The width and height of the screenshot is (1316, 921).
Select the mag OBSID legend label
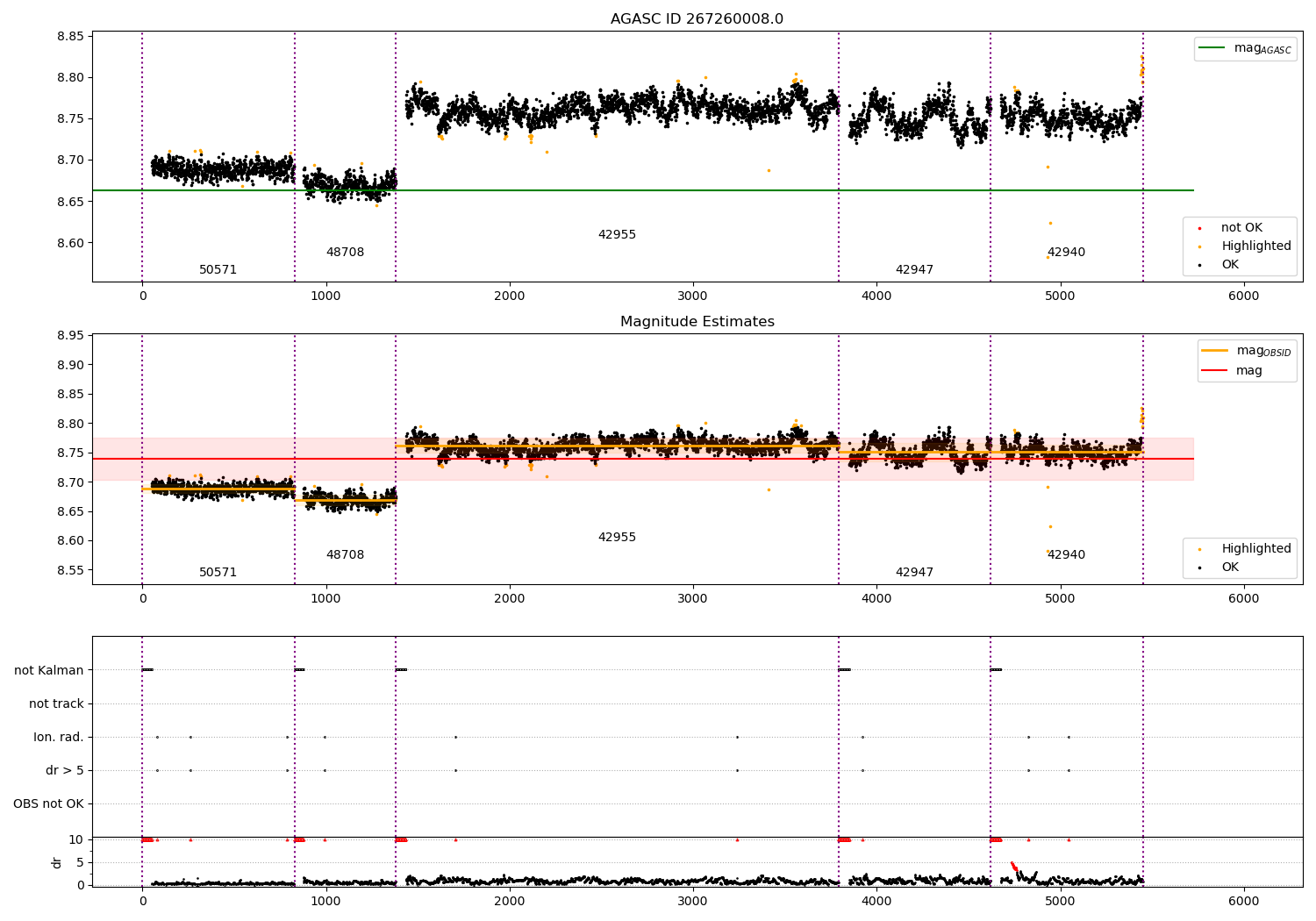tap(1264, 351)
